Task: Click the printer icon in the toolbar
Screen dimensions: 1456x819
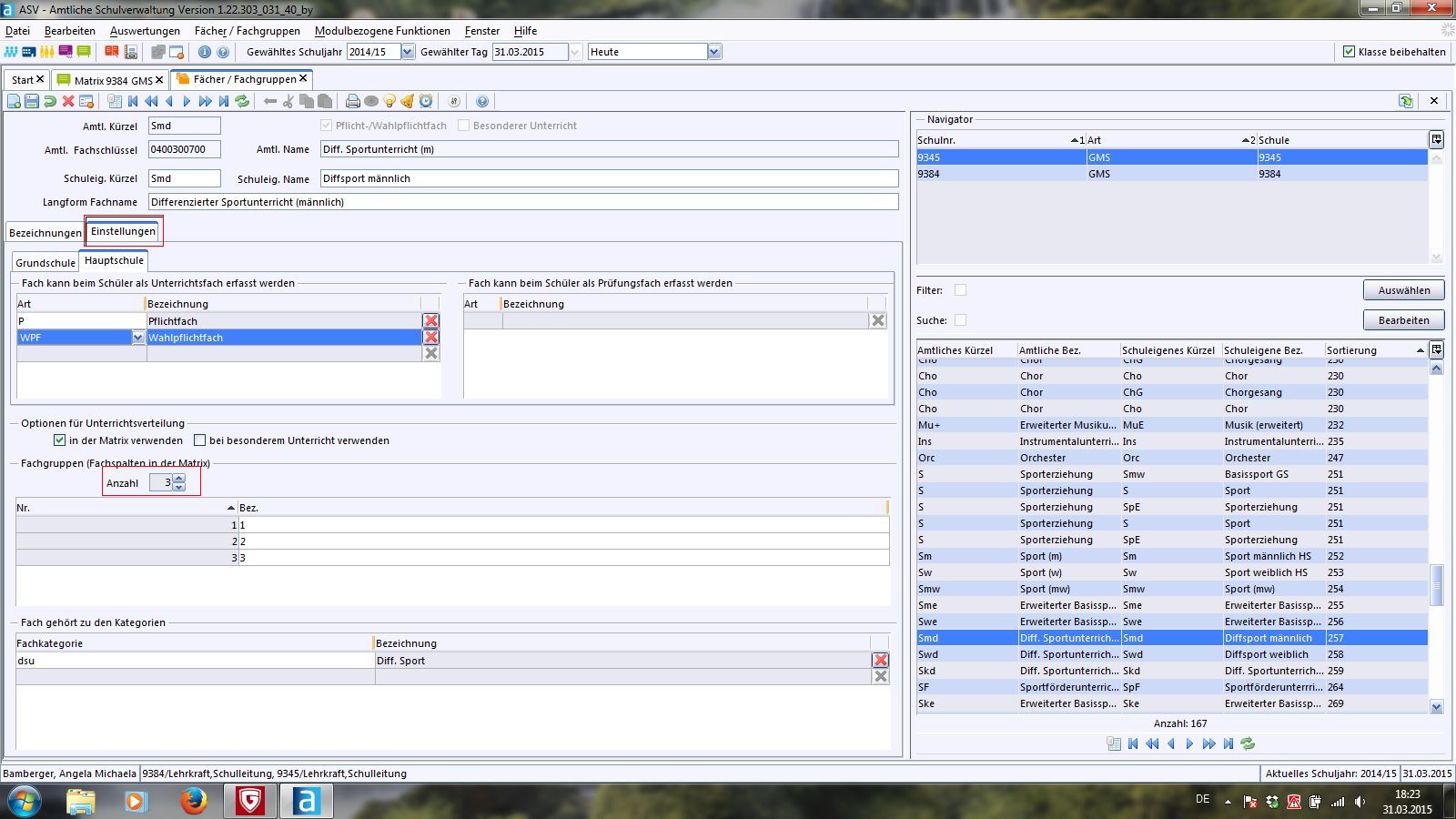Action: [353, 101]
